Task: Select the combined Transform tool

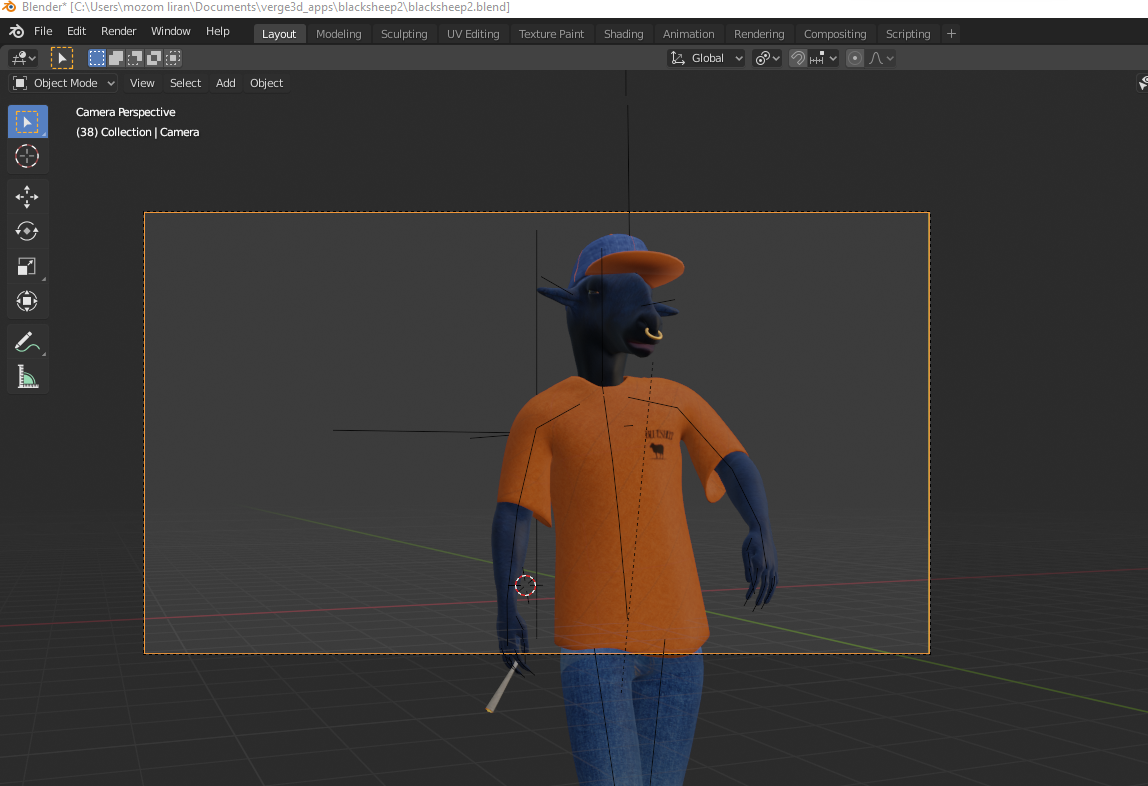Action: [27, 301]
